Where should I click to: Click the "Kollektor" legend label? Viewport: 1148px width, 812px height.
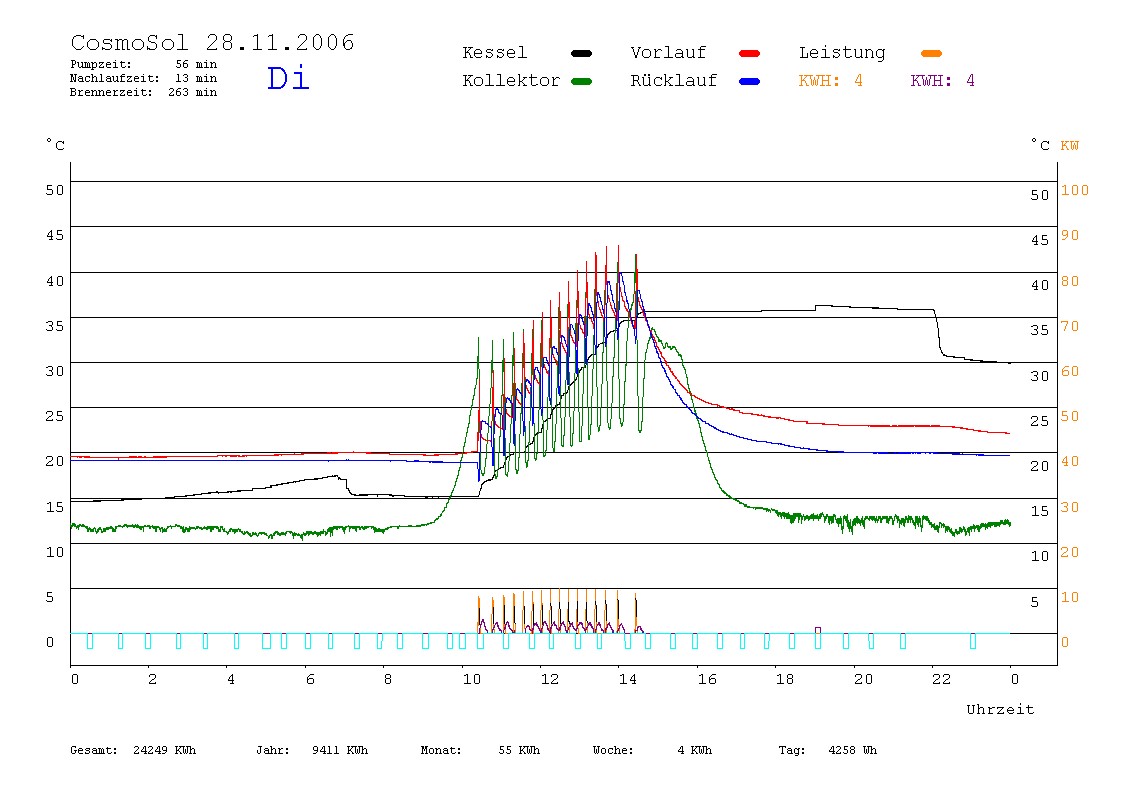pyautogui.click(x=511, y=81)
